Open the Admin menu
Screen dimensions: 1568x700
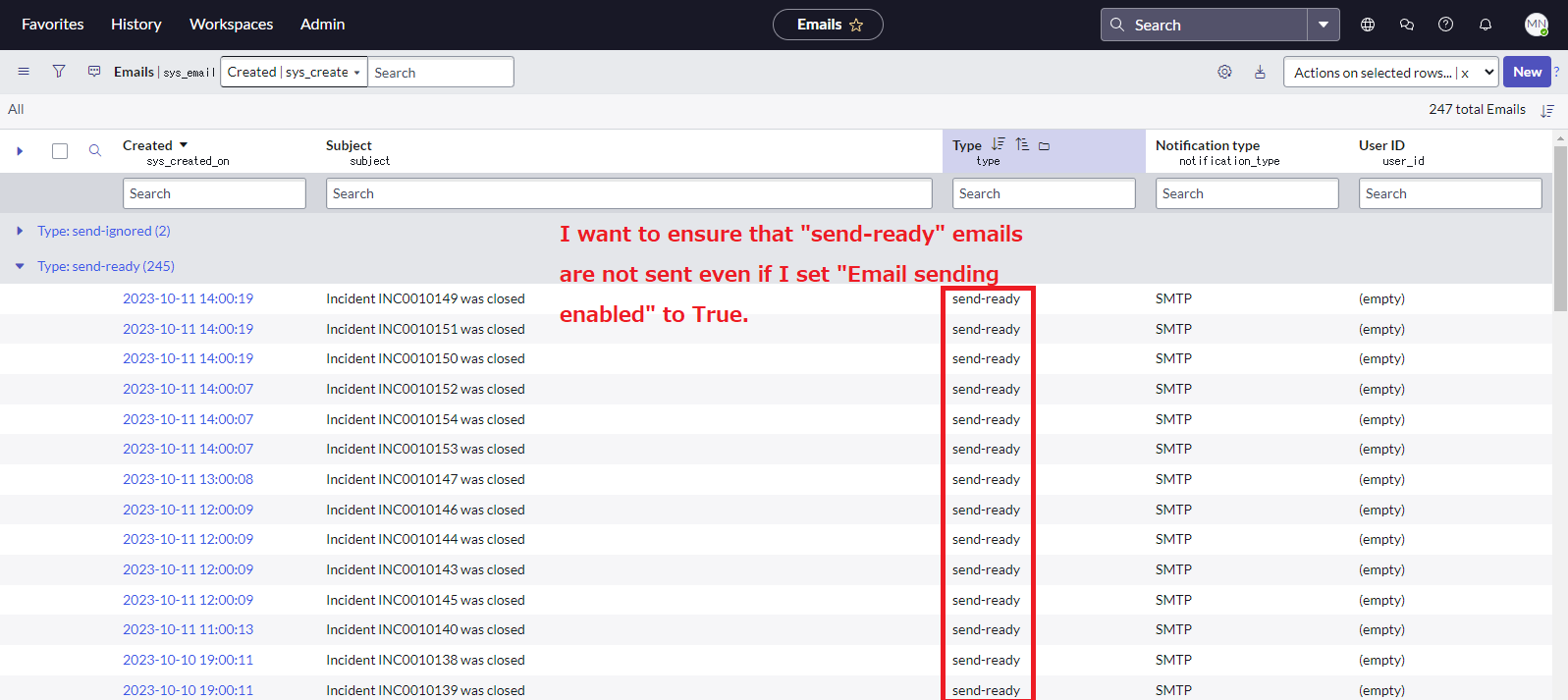pos(323,25)
